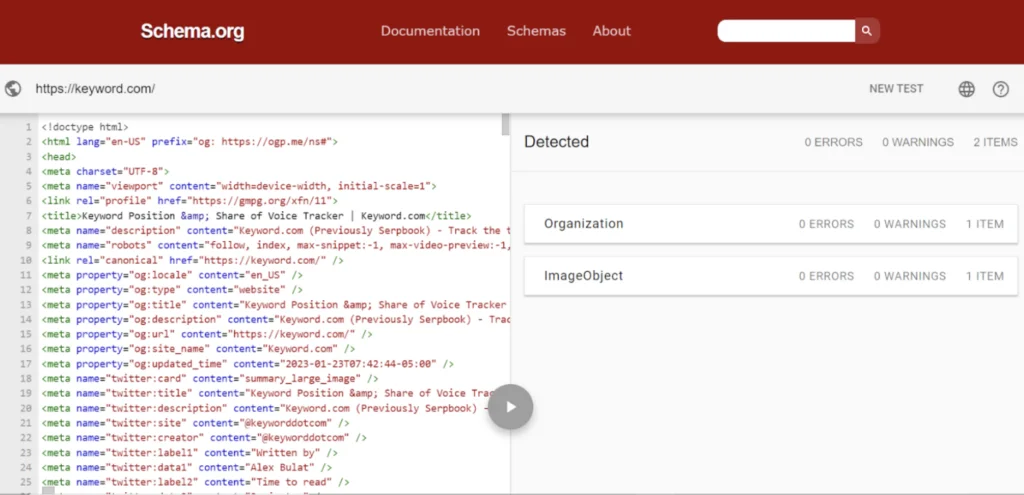Screen dimensions: 1024x495
Task: Click the 2 ITEMS summary count
Action: coord(995,142)
